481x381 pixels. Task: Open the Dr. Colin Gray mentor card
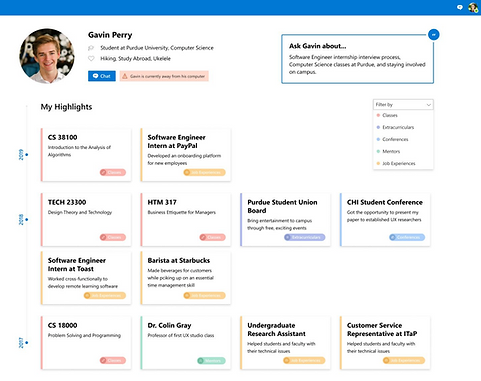point(186,343)
